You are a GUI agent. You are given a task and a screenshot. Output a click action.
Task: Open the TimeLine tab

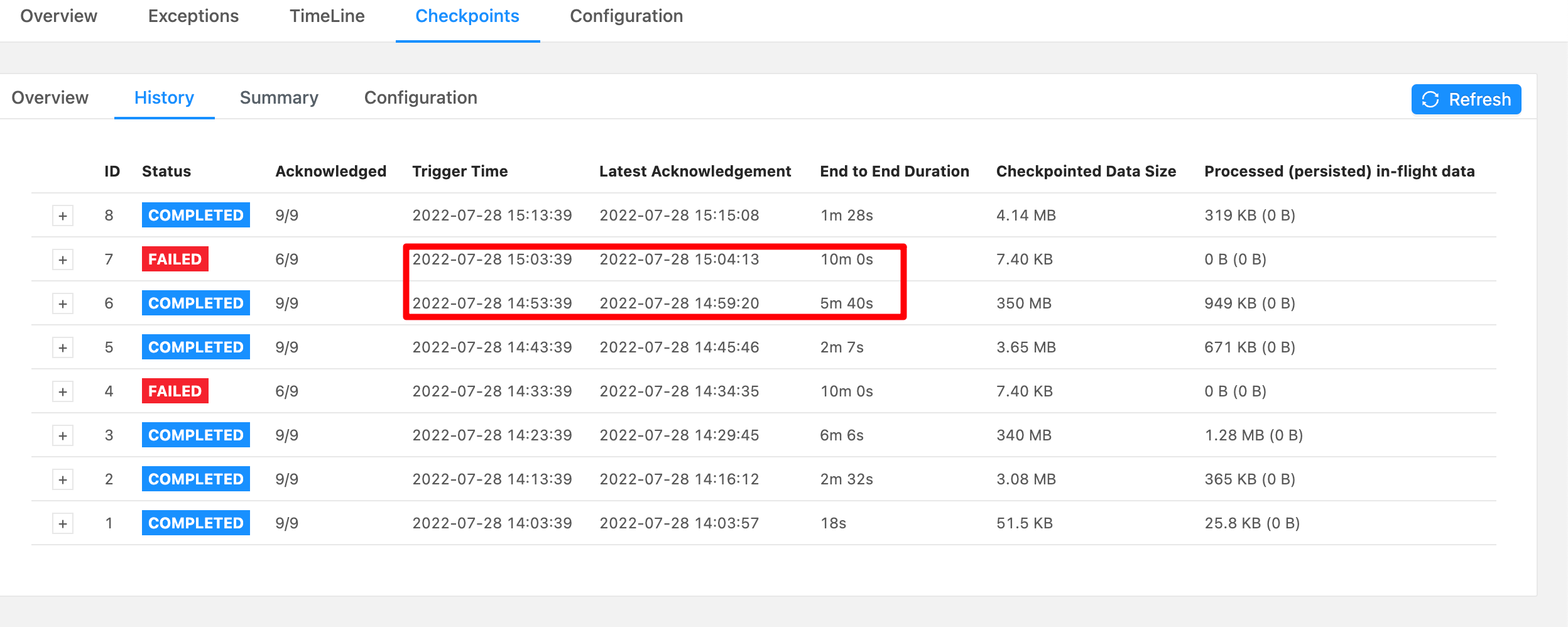(x=327, y=16)
